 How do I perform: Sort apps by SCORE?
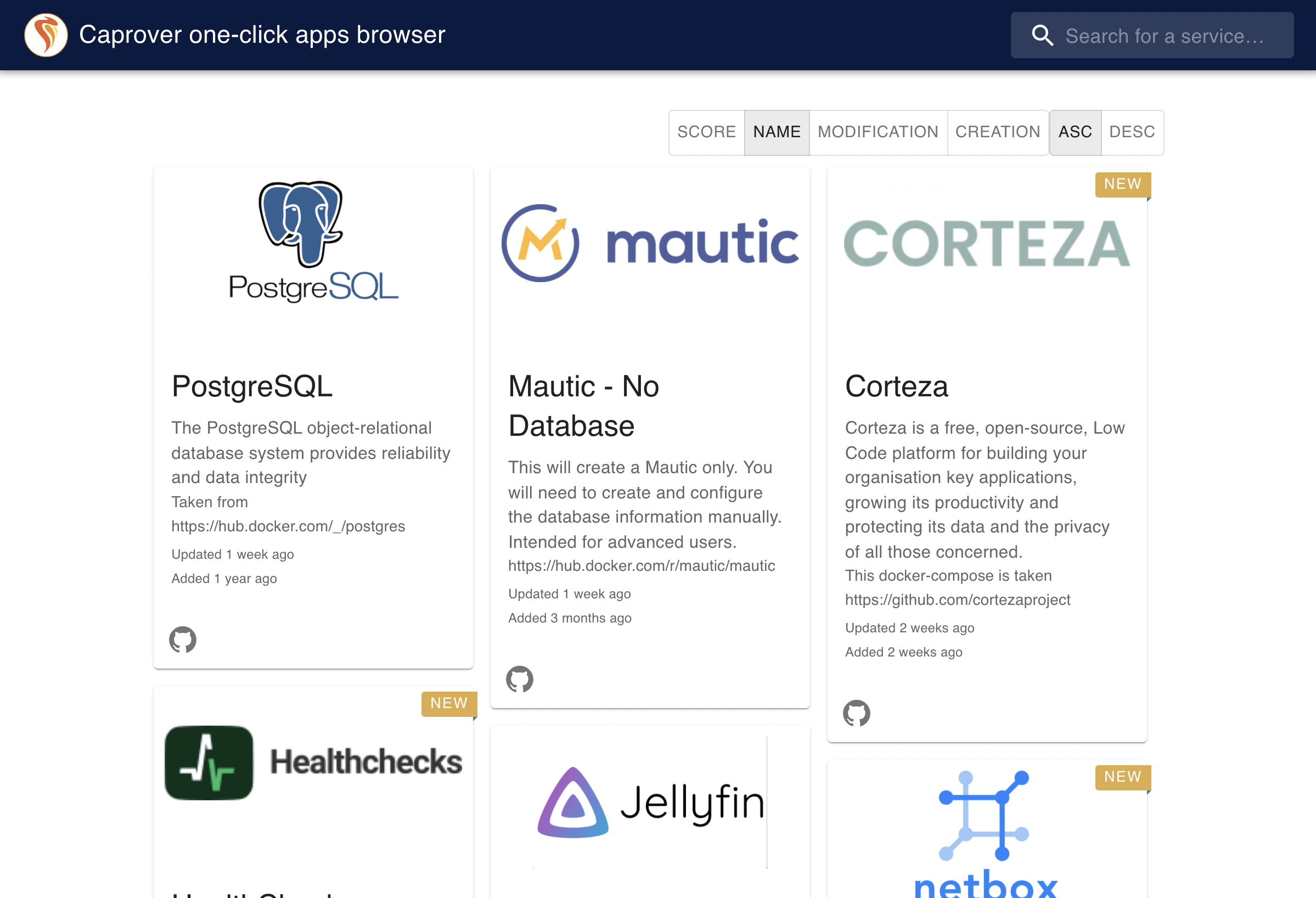pos(706,132)
